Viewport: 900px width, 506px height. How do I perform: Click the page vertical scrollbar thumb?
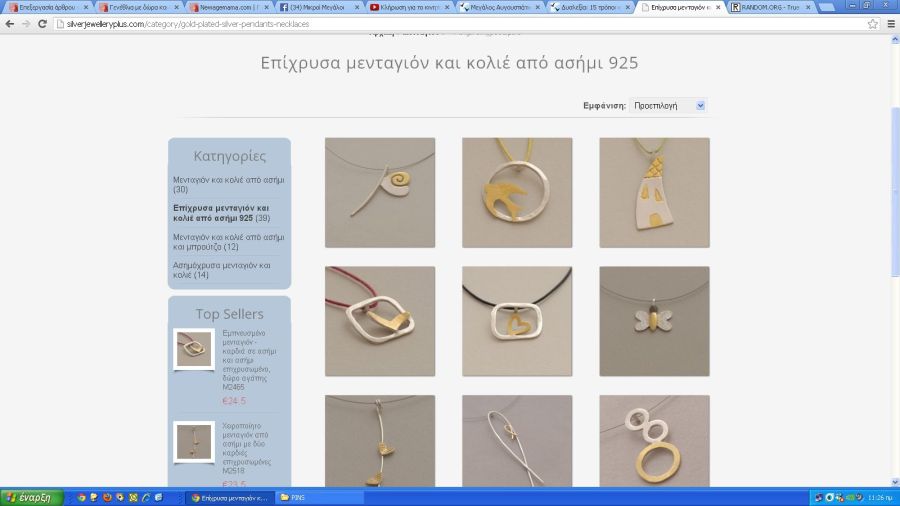coord(895,192)
